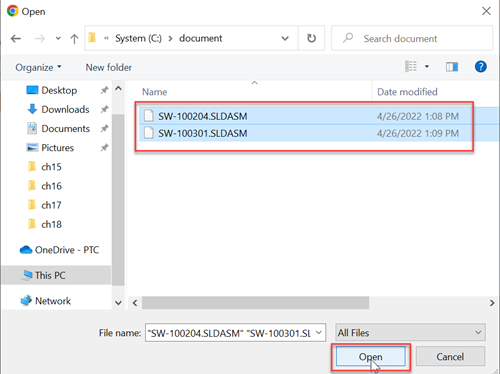500x374 pixels.
Task: Open the Help question mark
Action: point(480,67)
